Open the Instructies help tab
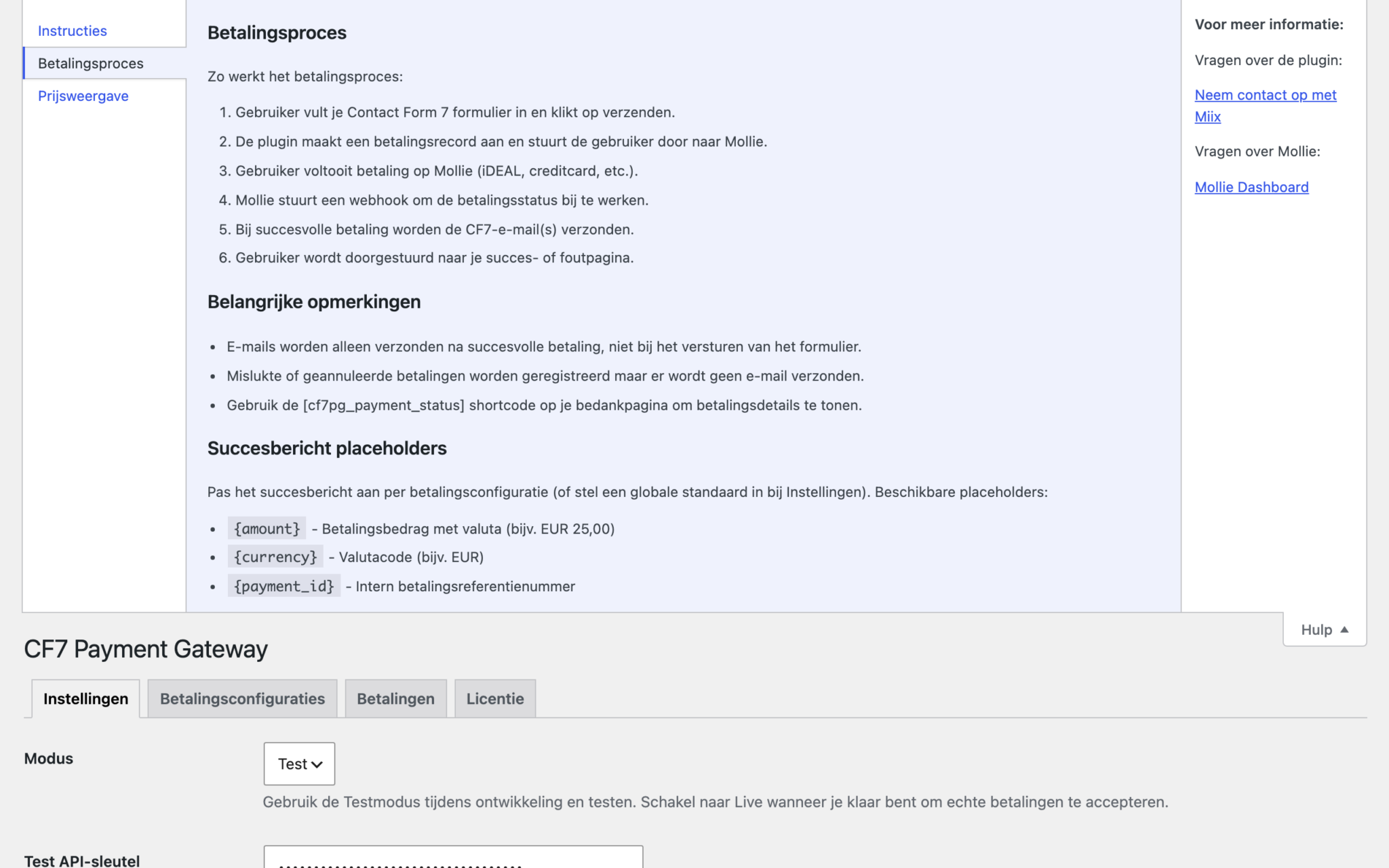This screenshot has height=868, width=1389. 73,31
